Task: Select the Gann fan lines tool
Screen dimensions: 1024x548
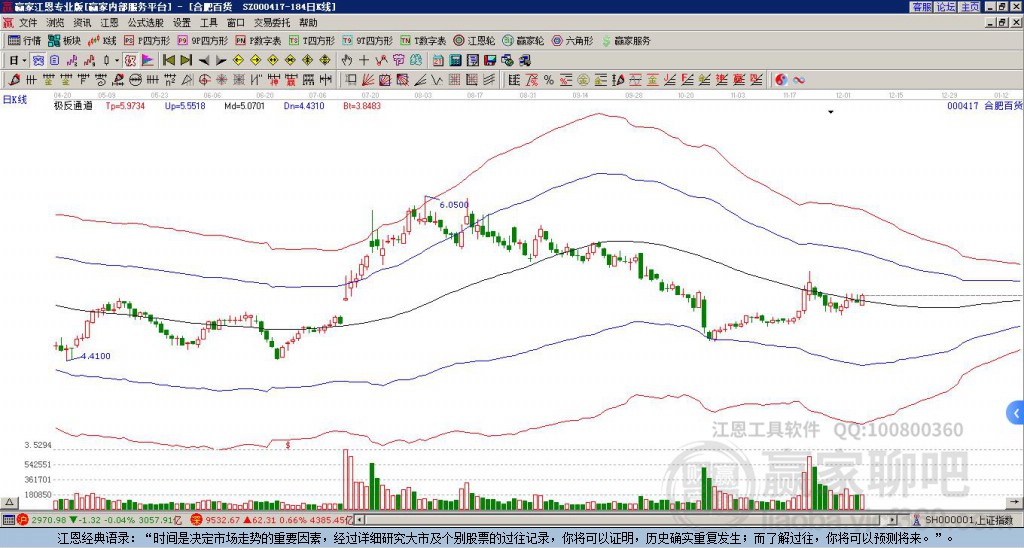Action: pos(368,80)
